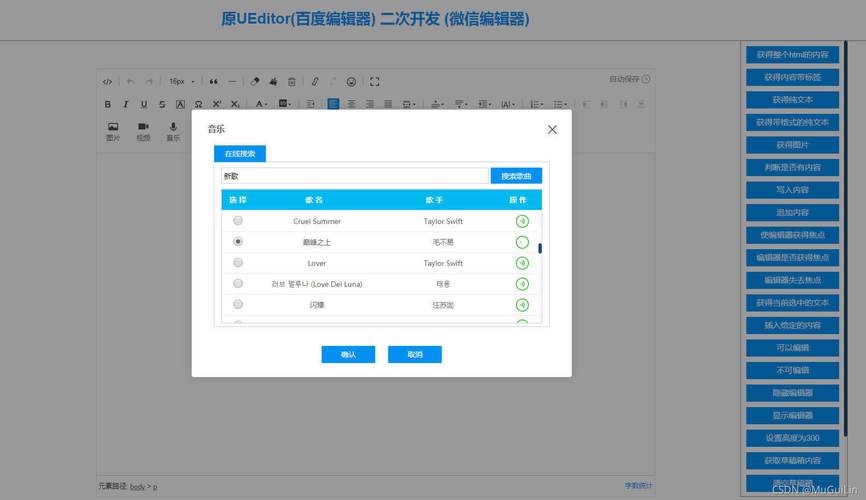Screen dimensions: 866x500
Task: Toggle underline formatting
Action: click(x=144, y=104)
